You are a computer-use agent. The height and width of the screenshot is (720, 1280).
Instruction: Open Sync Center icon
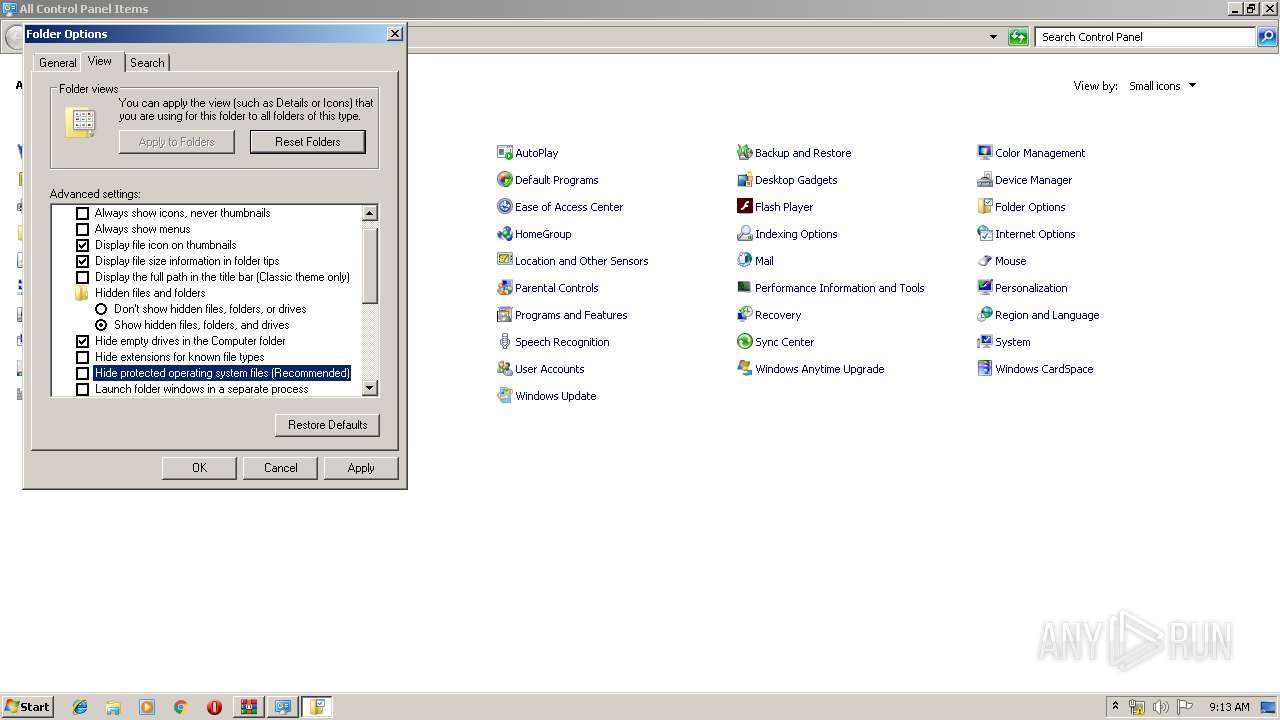point(744,342)
